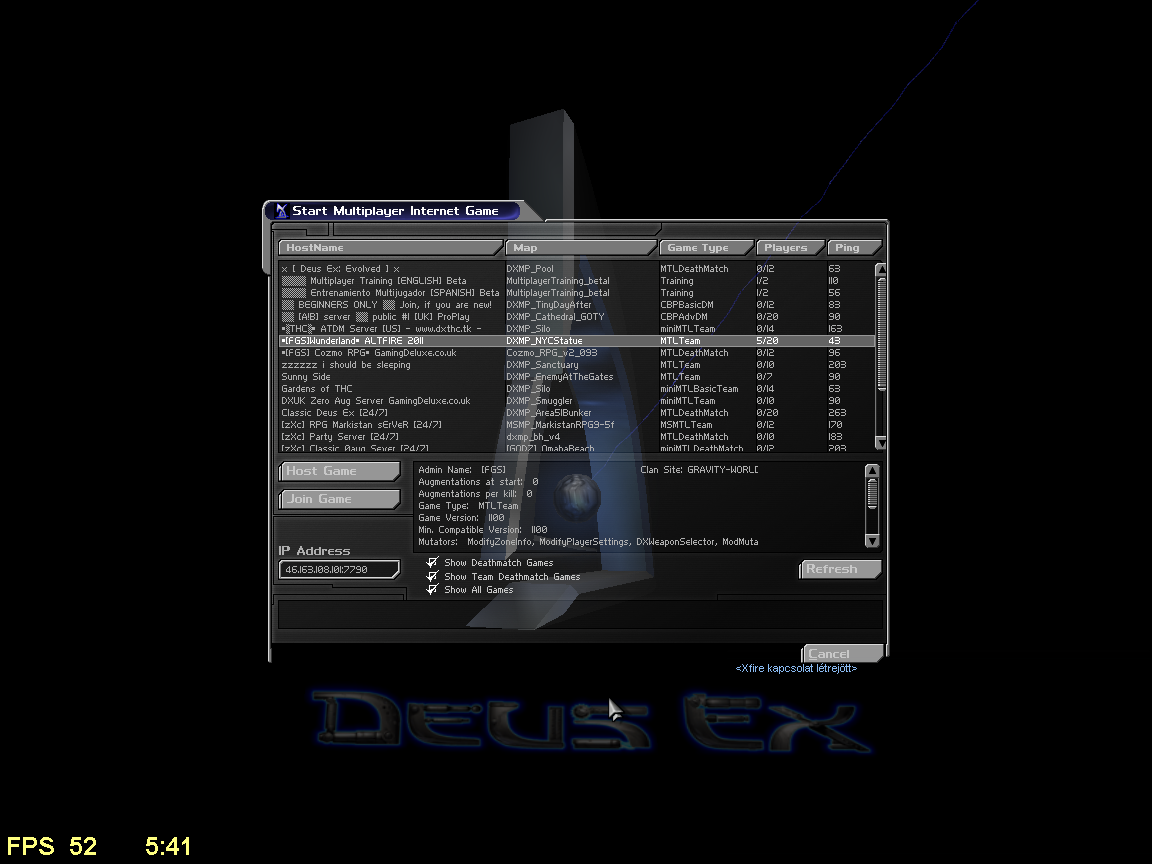Cancel the multiplayer dialog
This screenshot has height=864, width=1152.
[x=841, y=654]
